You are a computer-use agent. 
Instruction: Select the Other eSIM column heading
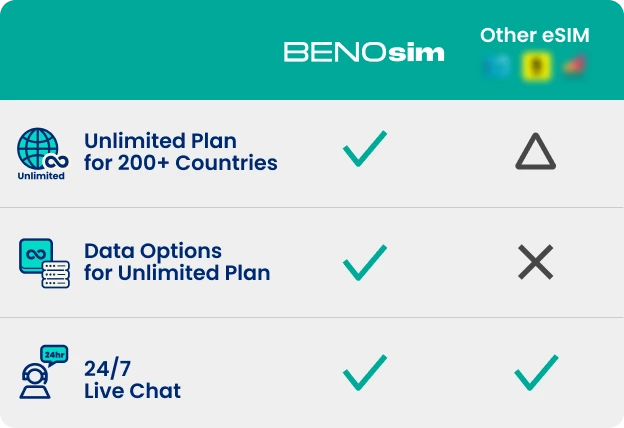point(534,36)
